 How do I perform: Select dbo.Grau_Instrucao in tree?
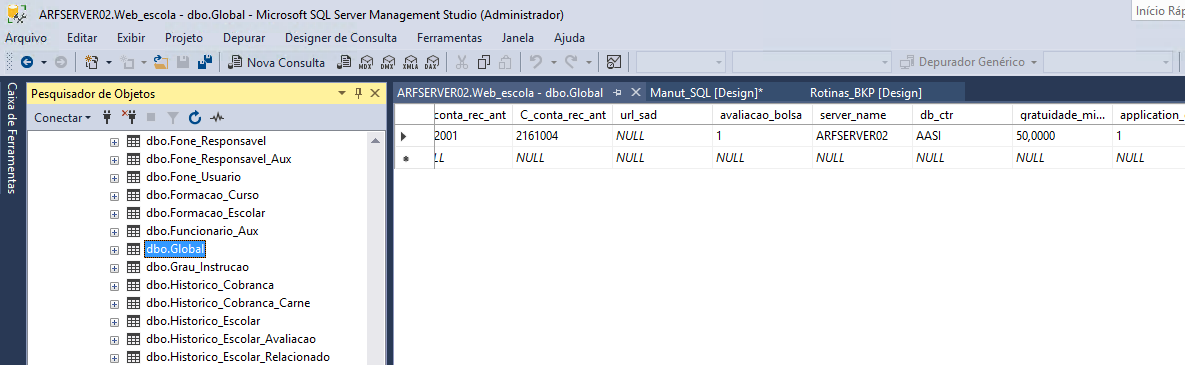(197, 267)
